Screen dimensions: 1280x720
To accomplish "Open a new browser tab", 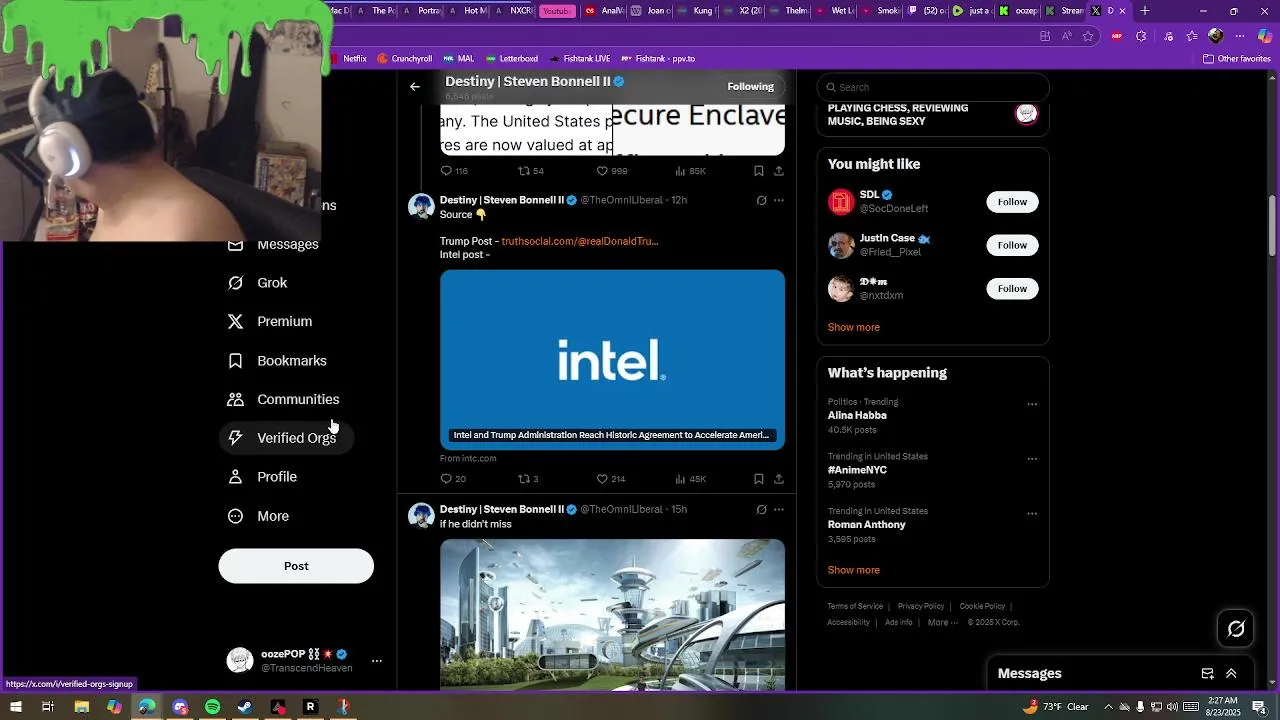I will 1145,11.
